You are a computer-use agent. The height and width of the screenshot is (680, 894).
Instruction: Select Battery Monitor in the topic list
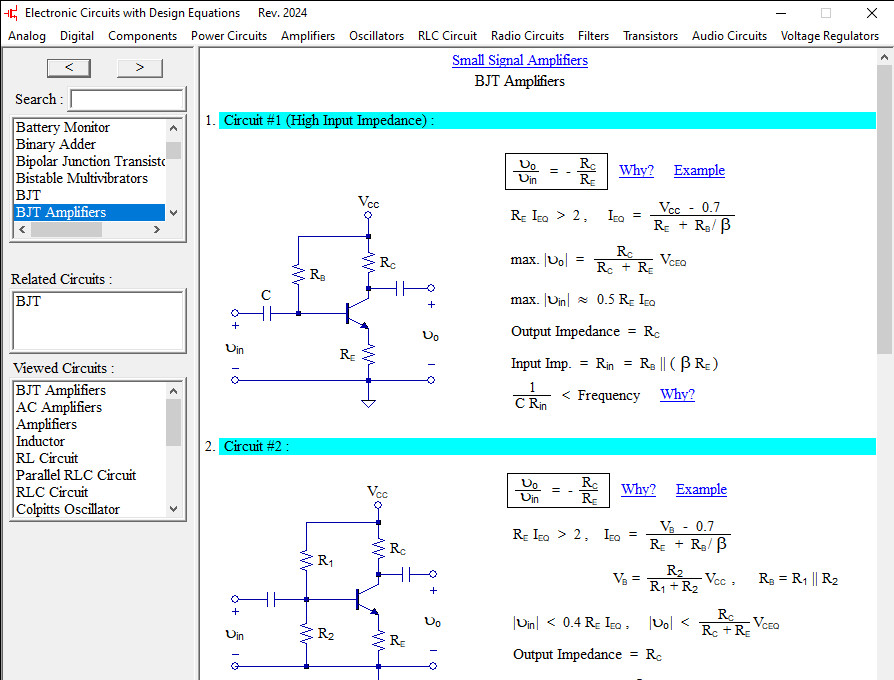[x=90, y=127]
